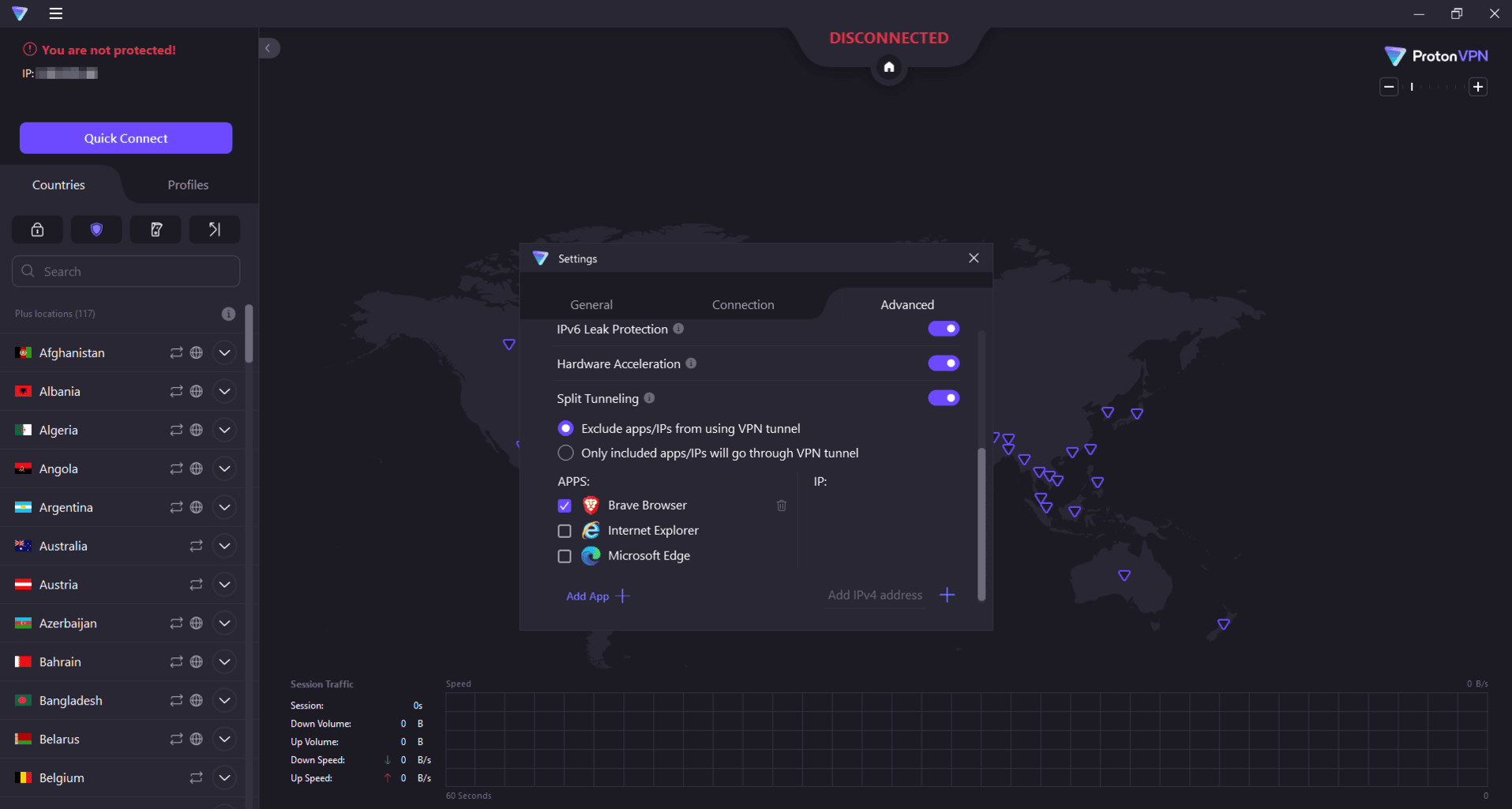This screenshot has height=809, width=1512.
Task: Switch to the Connection settings tab
Action: point(742,305)
